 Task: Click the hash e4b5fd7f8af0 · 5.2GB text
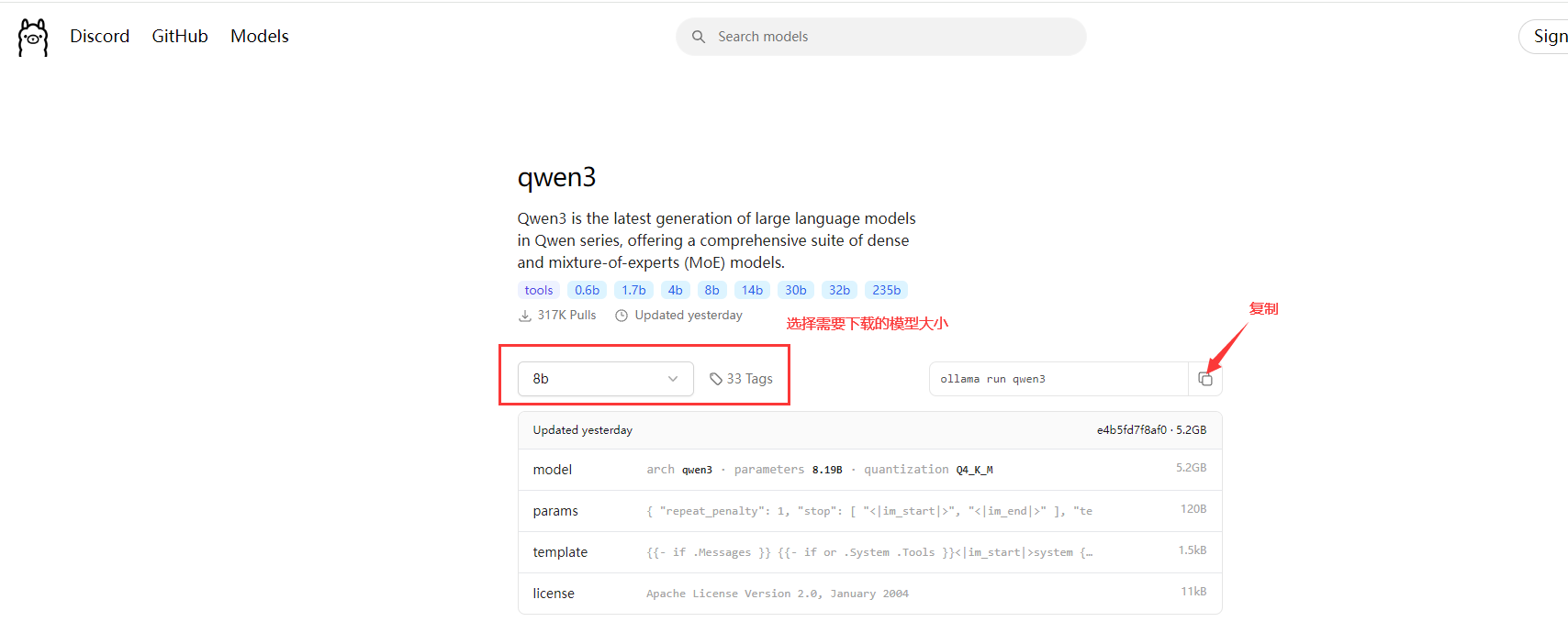[x=1151, y=430]
